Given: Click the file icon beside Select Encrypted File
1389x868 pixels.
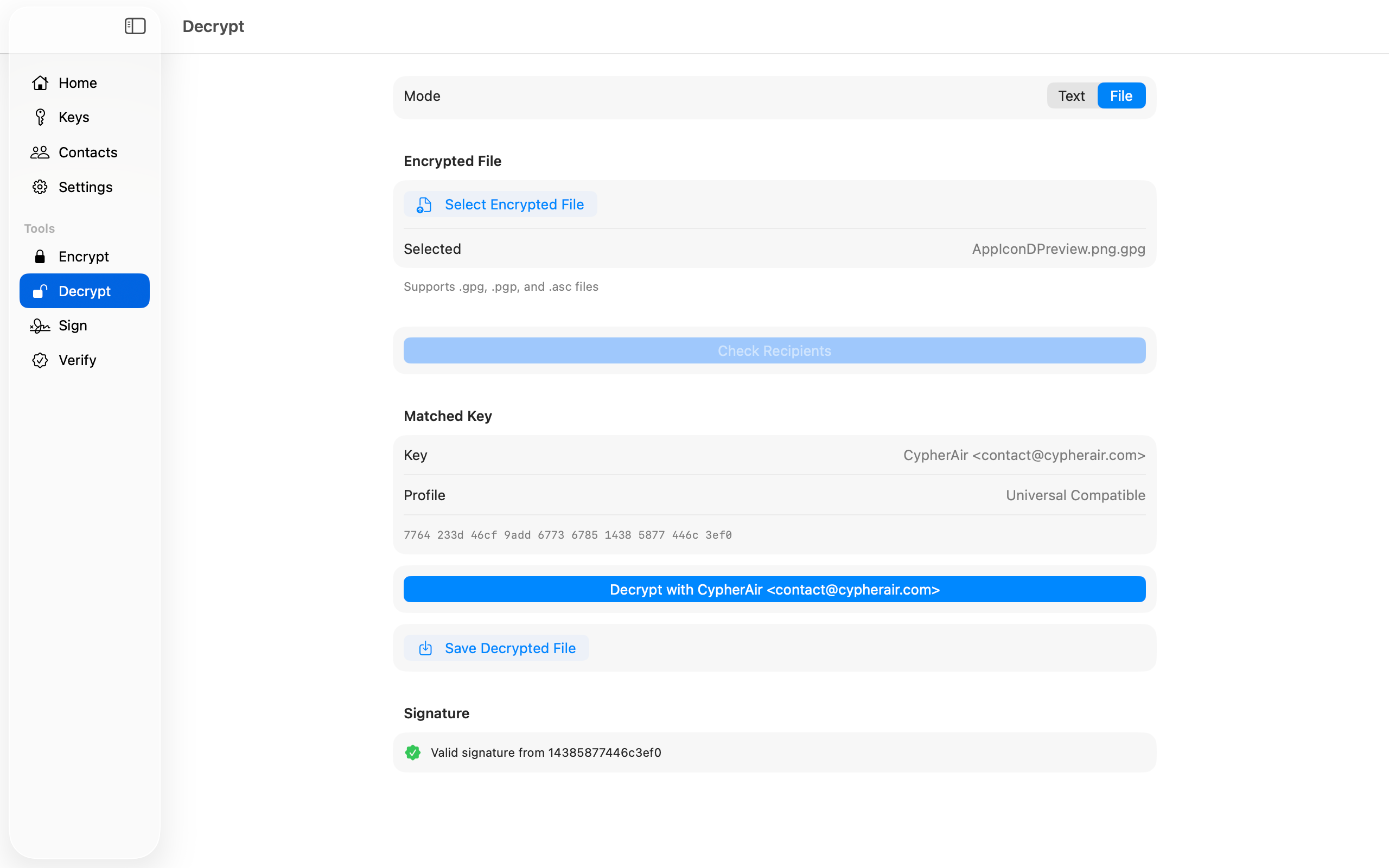Looking at the screenshot, I should 424,205.
